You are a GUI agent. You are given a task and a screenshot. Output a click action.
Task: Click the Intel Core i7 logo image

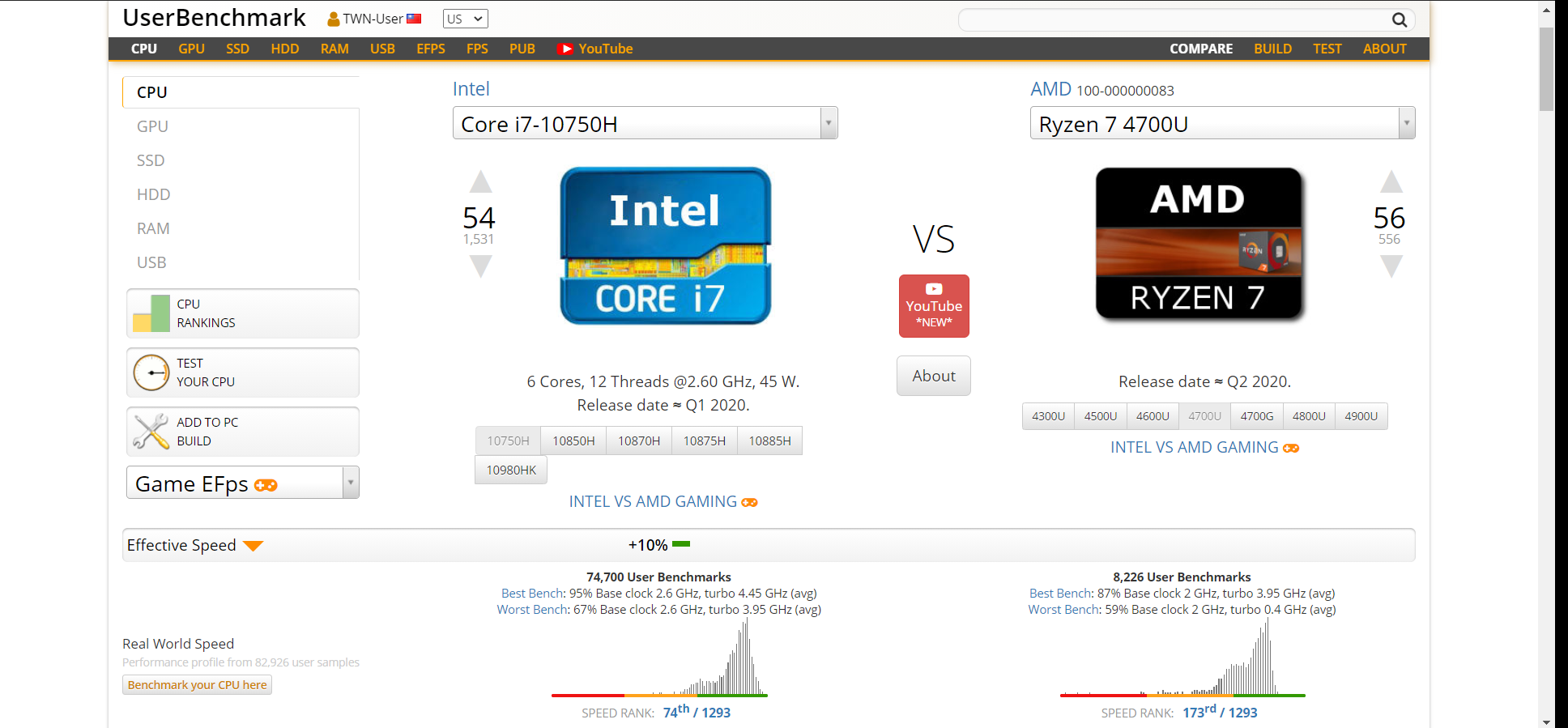coord(665,245)
